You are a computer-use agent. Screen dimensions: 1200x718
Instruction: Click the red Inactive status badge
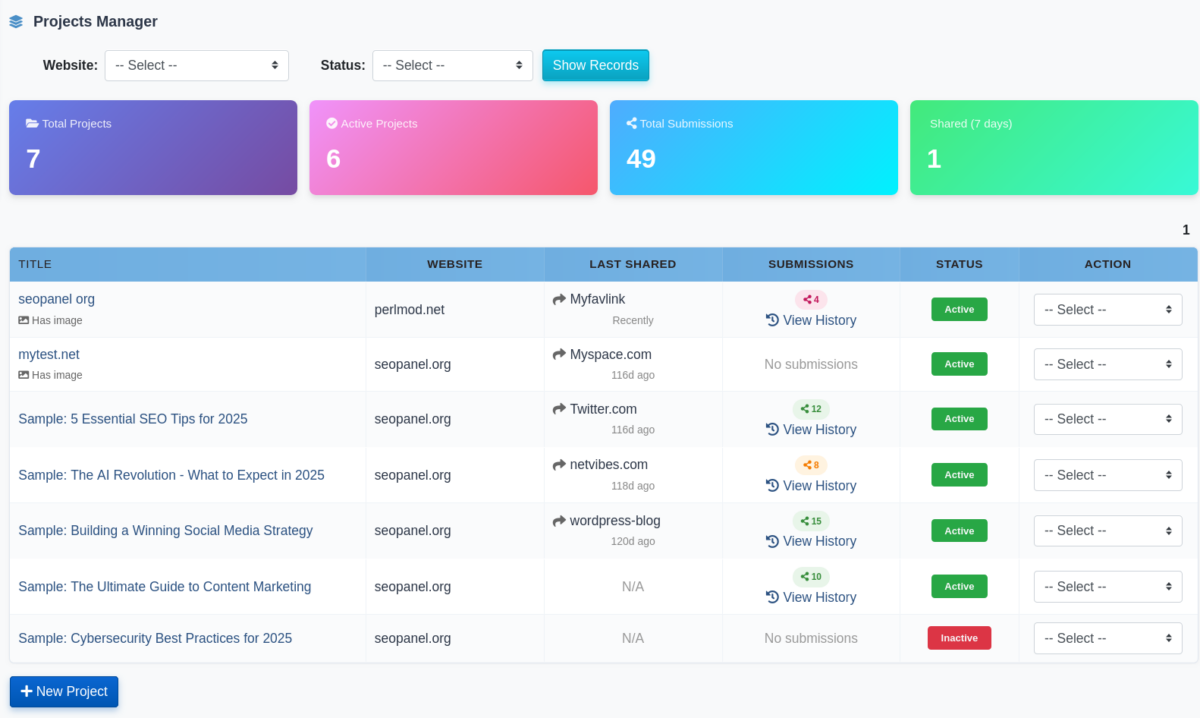click(959, 638)
